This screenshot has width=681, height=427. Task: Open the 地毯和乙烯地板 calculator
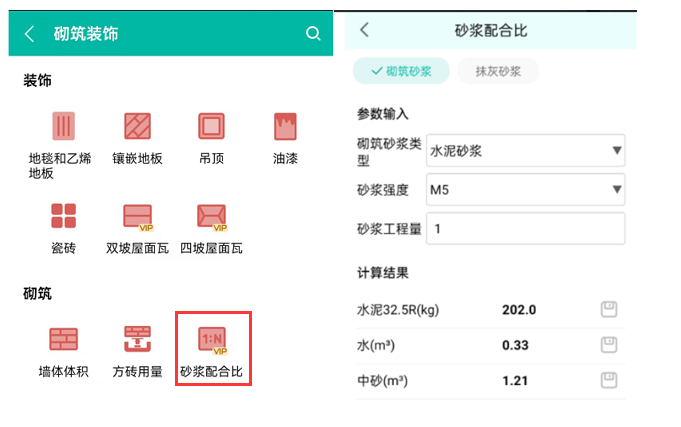point(64,127)
